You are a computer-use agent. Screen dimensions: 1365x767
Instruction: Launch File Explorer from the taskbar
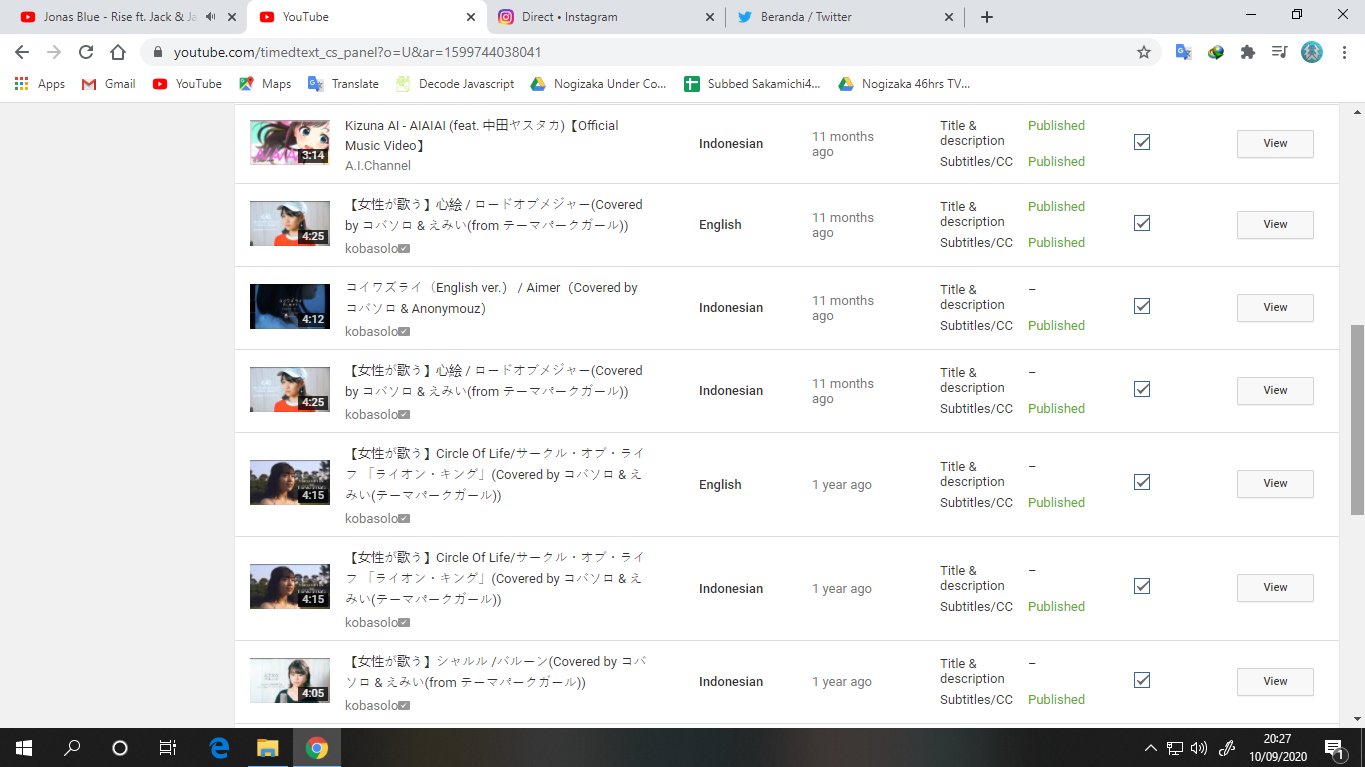point(267,747)
